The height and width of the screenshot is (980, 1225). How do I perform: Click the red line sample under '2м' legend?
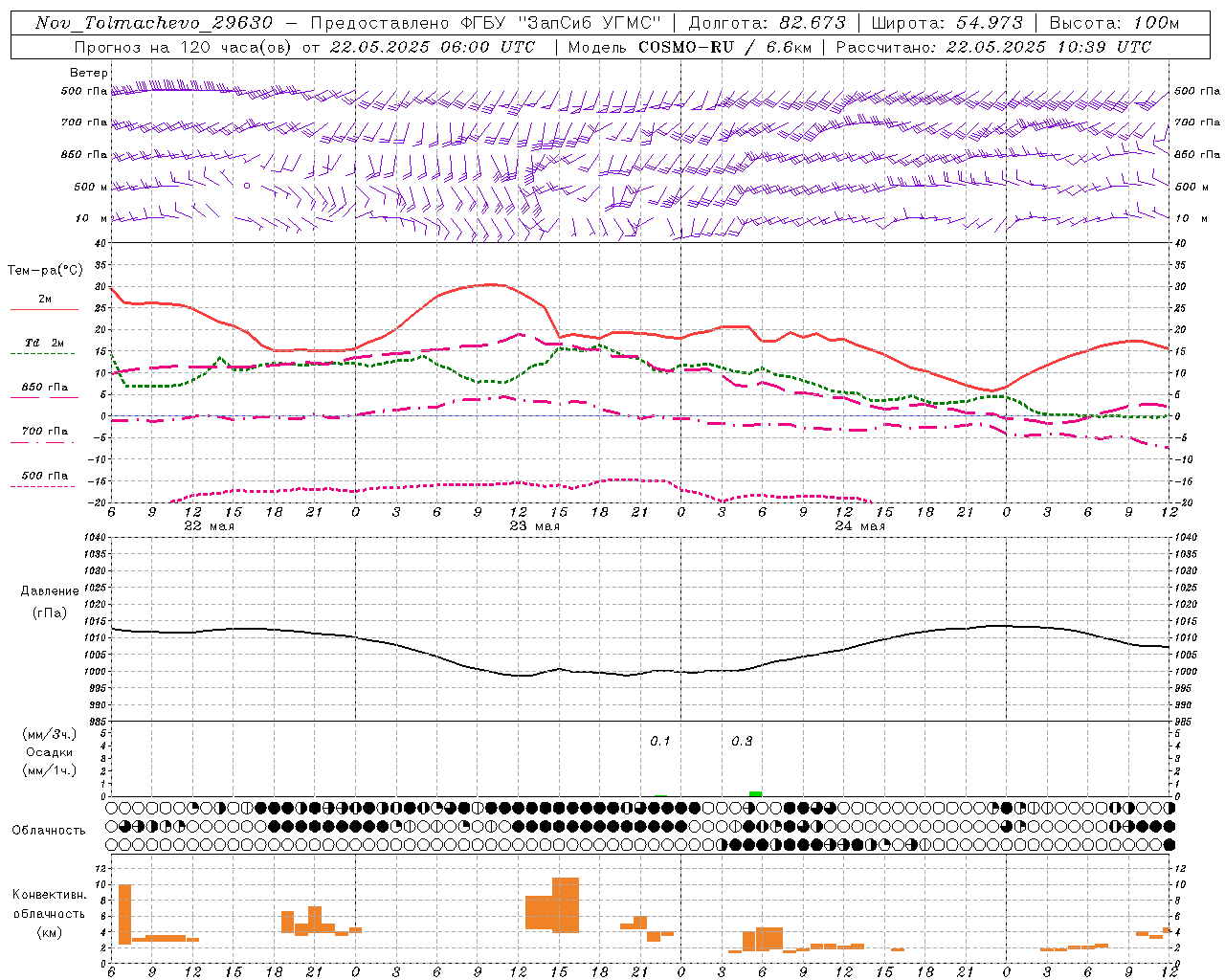tap(44, 309)
